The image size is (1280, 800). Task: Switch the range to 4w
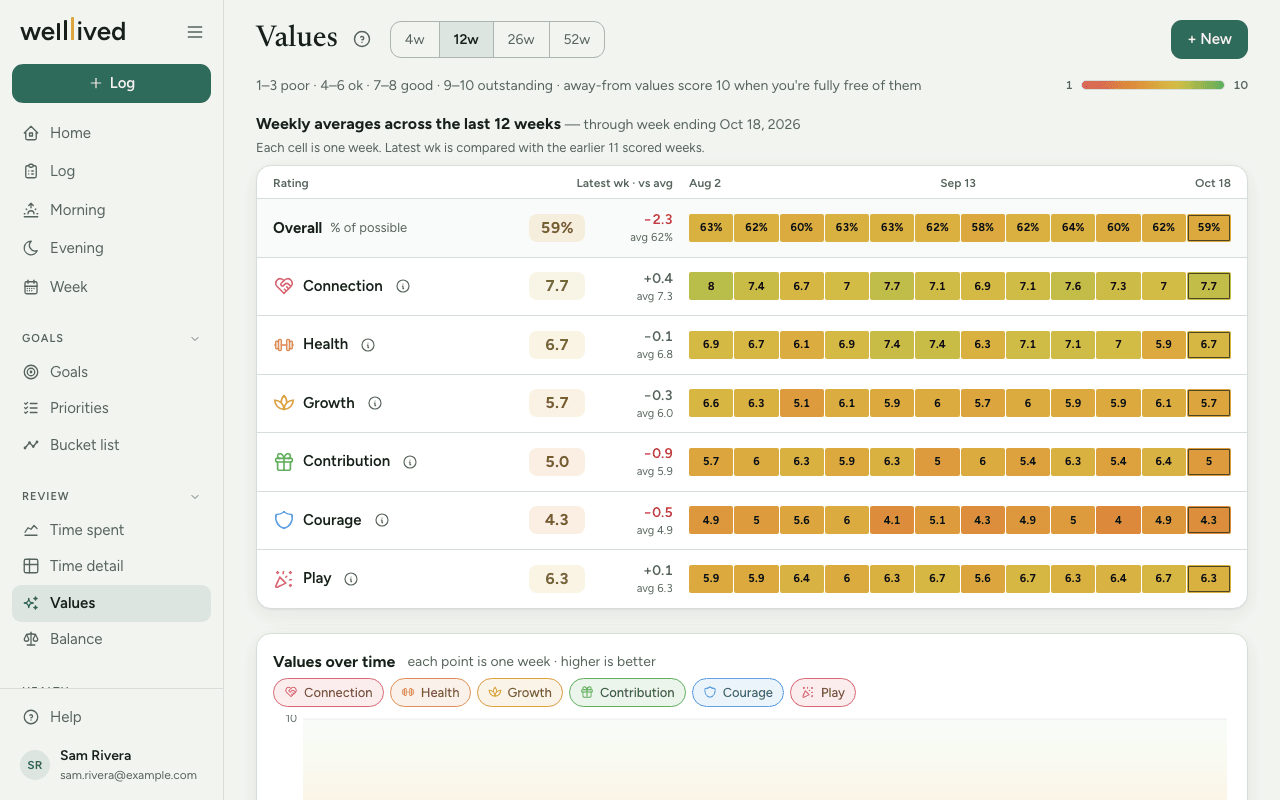pos(415,40)
